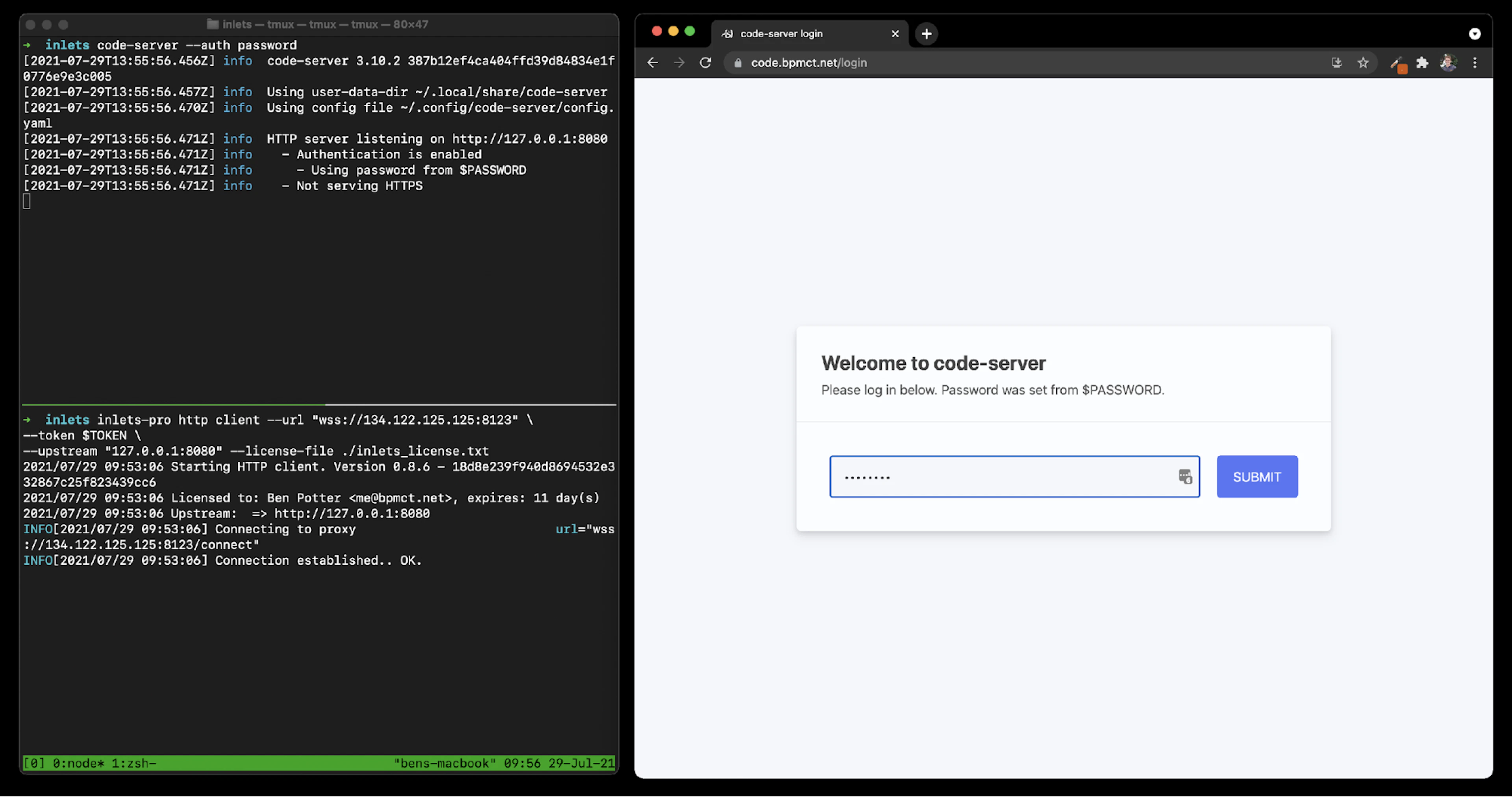This screenshot has height=797, width=1512.
Task: Open the password manager icon in password field
Action: click(1185, 477)
